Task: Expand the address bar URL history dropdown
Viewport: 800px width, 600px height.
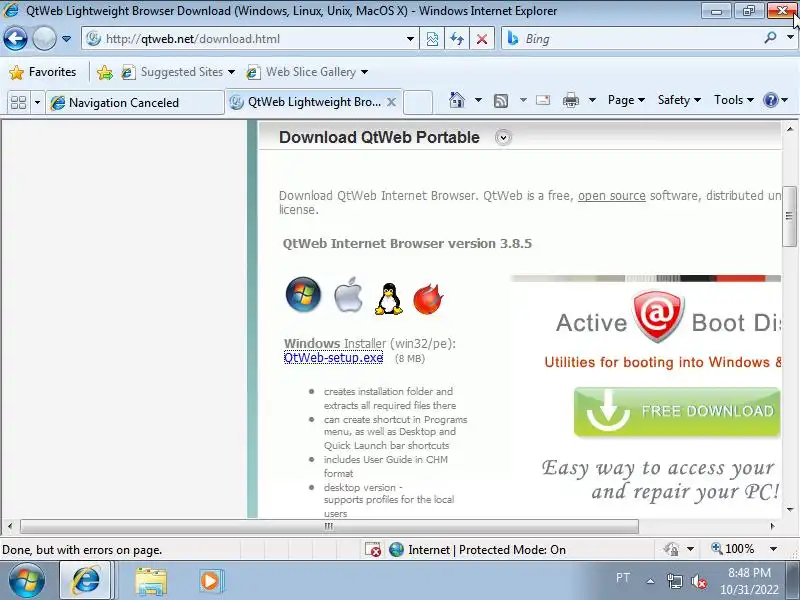Action: click(x=410, y=39)
